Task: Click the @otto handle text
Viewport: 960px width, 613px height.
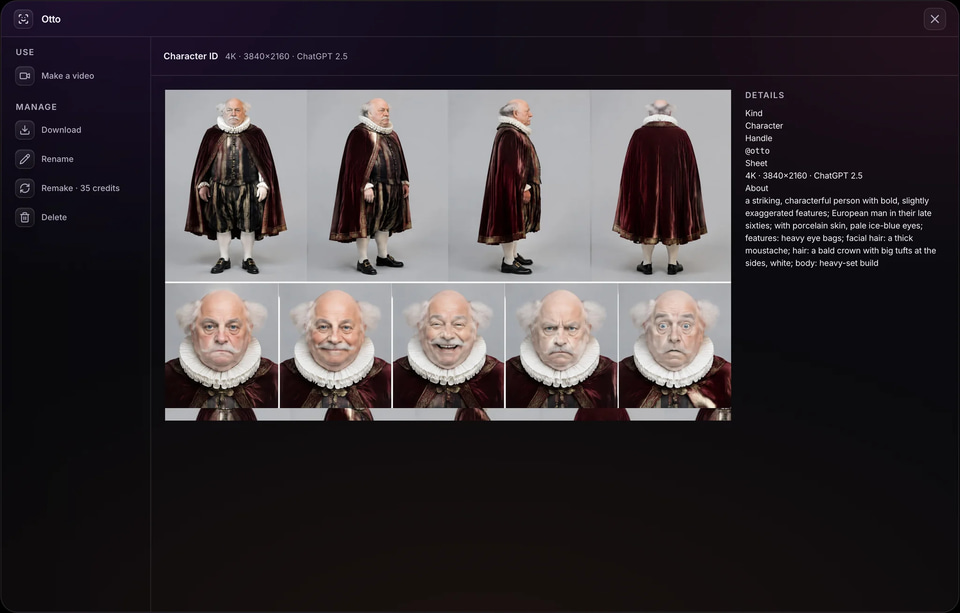Action: pos(757,151)
